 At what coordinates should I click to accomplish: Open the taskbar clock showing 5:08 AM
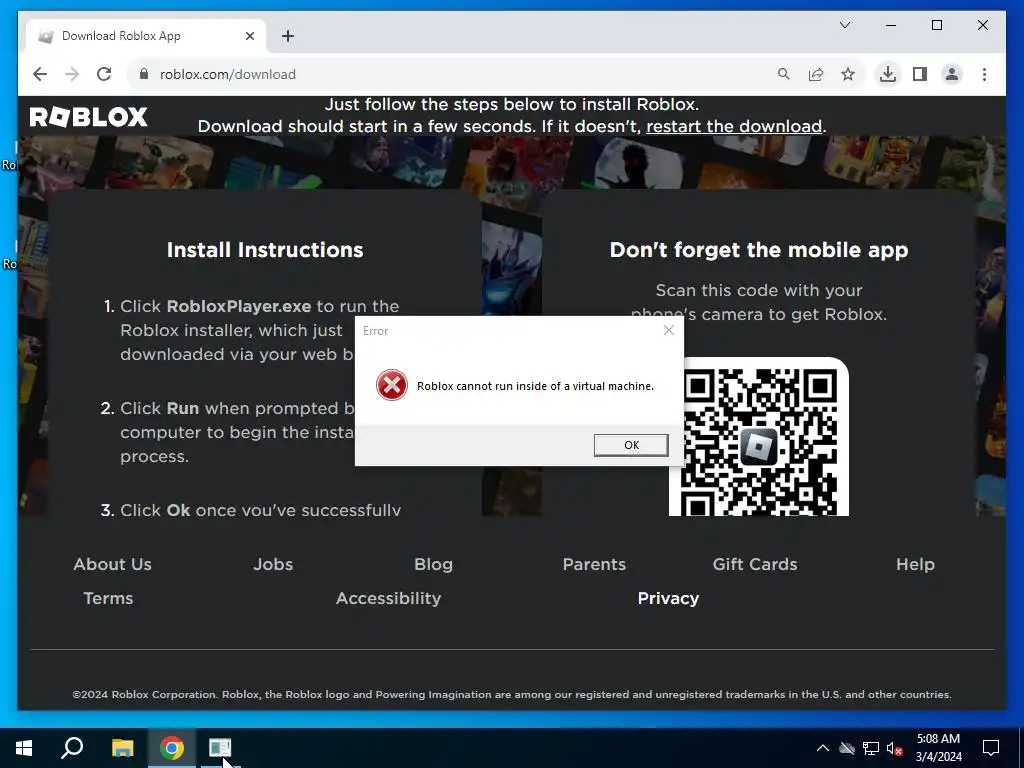pyautogui.click(x=938, y=748)
